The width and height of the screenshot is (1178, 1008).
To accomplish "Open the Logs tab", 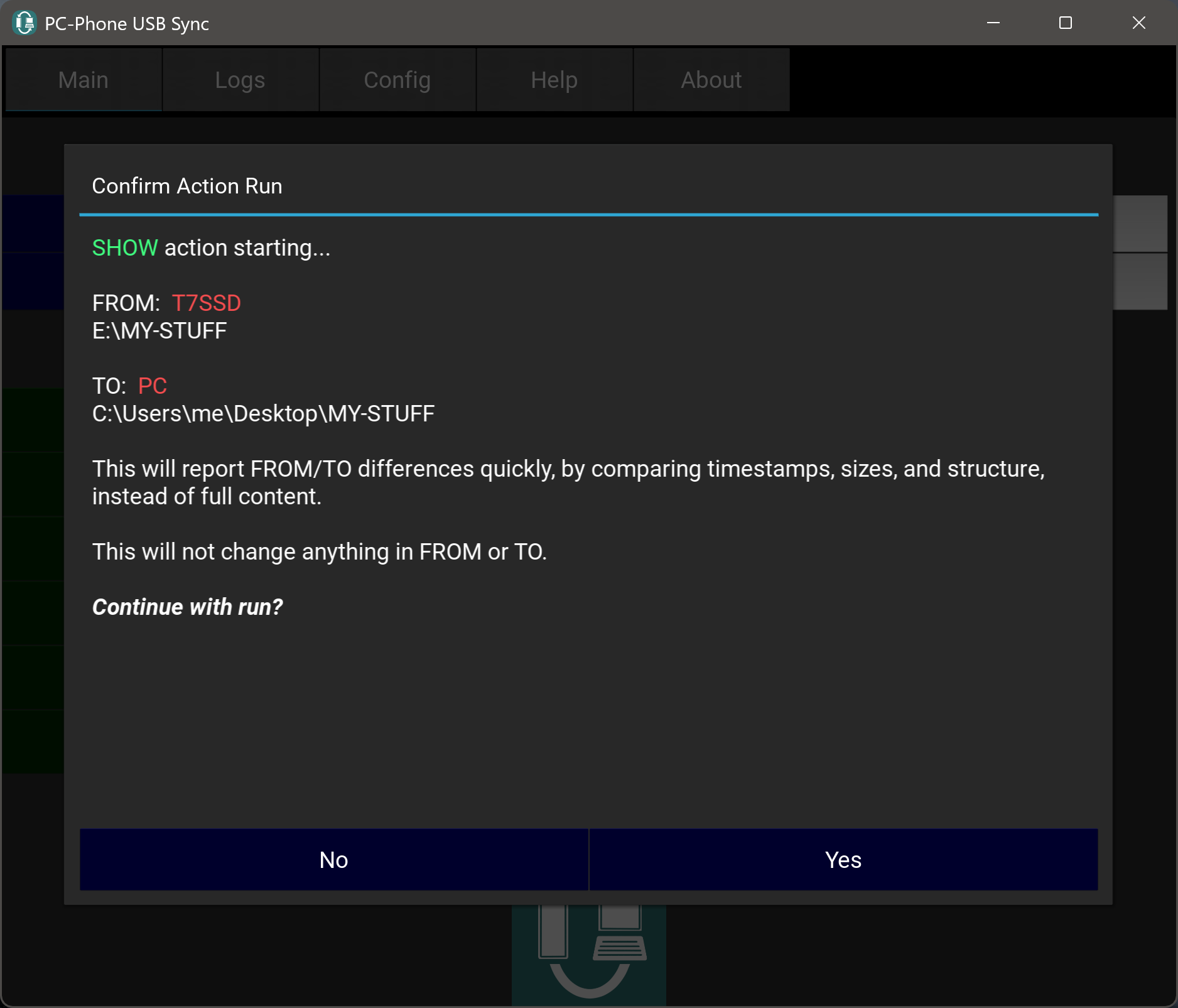I will tap(240, 80).
